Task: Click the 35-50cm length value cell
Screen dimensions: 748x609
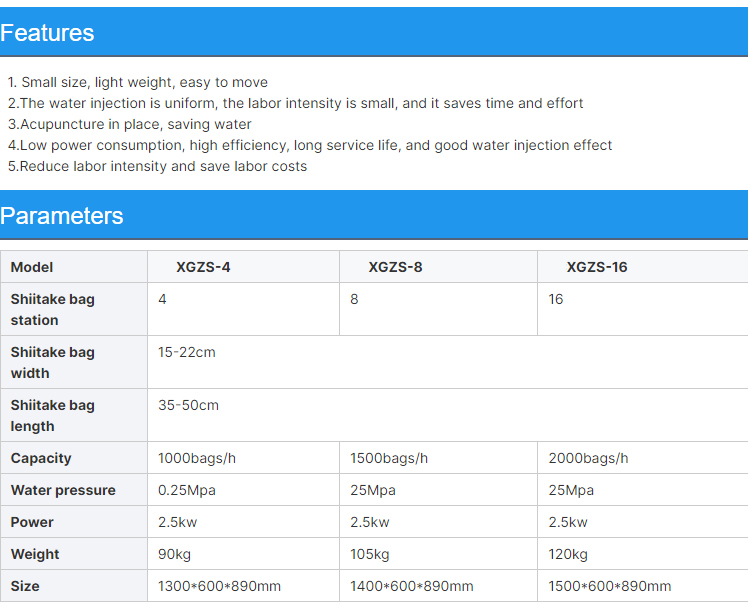Action: pyautogui.click(x=447, y=415)
